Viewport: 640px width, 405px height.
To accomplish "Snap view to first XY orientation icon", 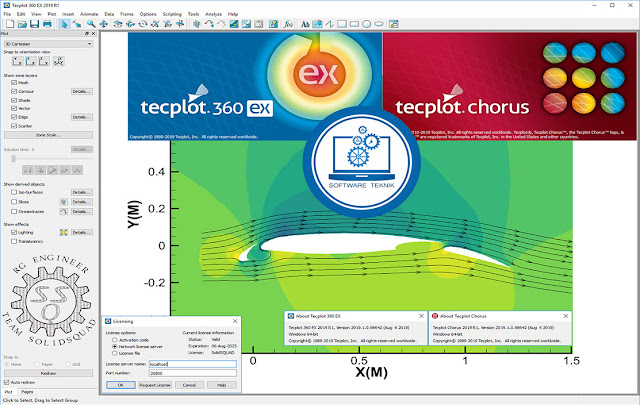I will tap(17, 61).
